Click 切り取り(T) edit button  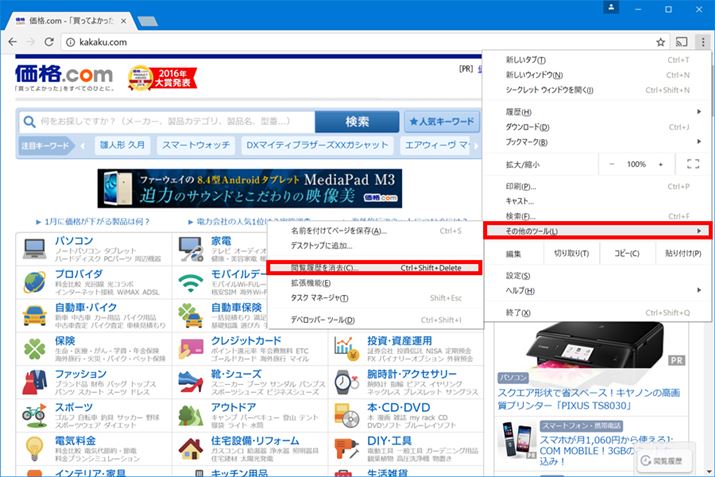(571, 253)
